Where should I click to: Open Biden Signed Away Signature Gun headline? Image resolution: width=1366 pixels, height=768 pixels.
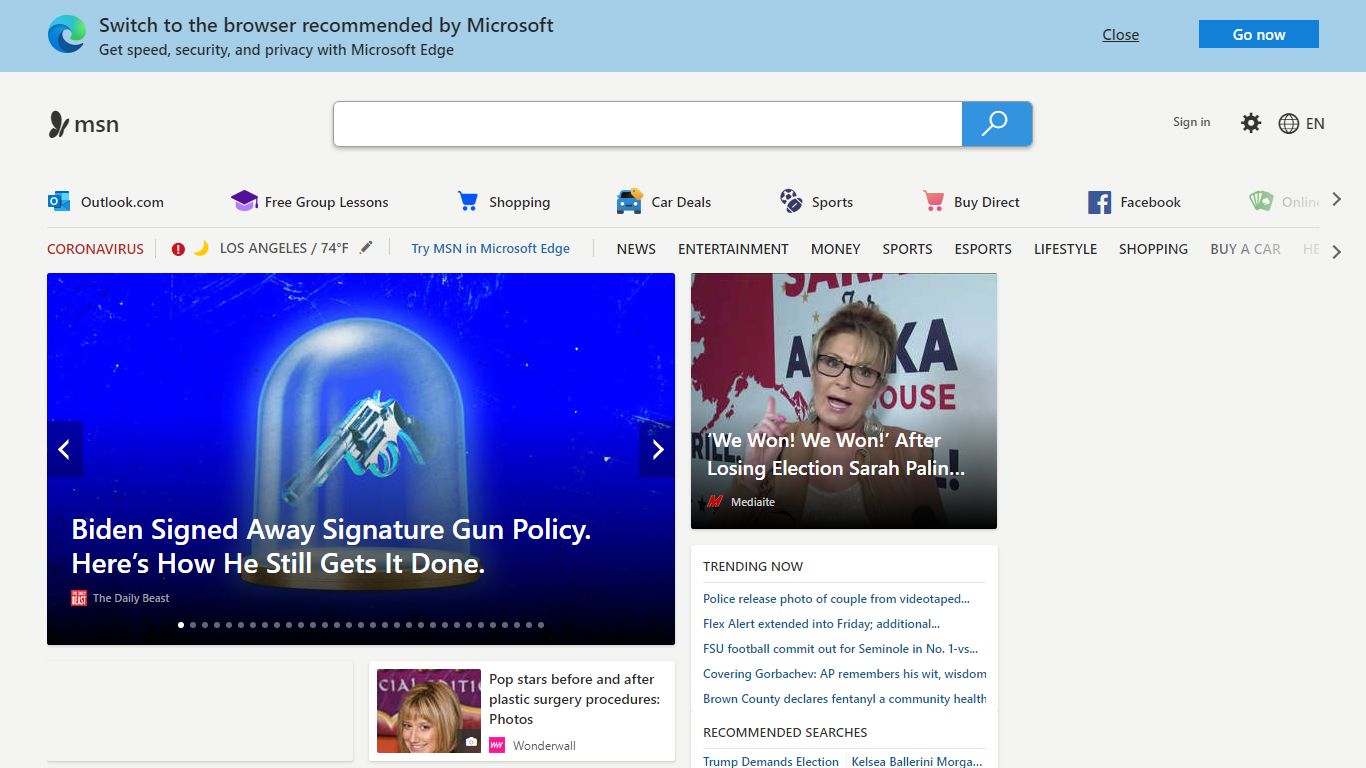click(331, 546)
